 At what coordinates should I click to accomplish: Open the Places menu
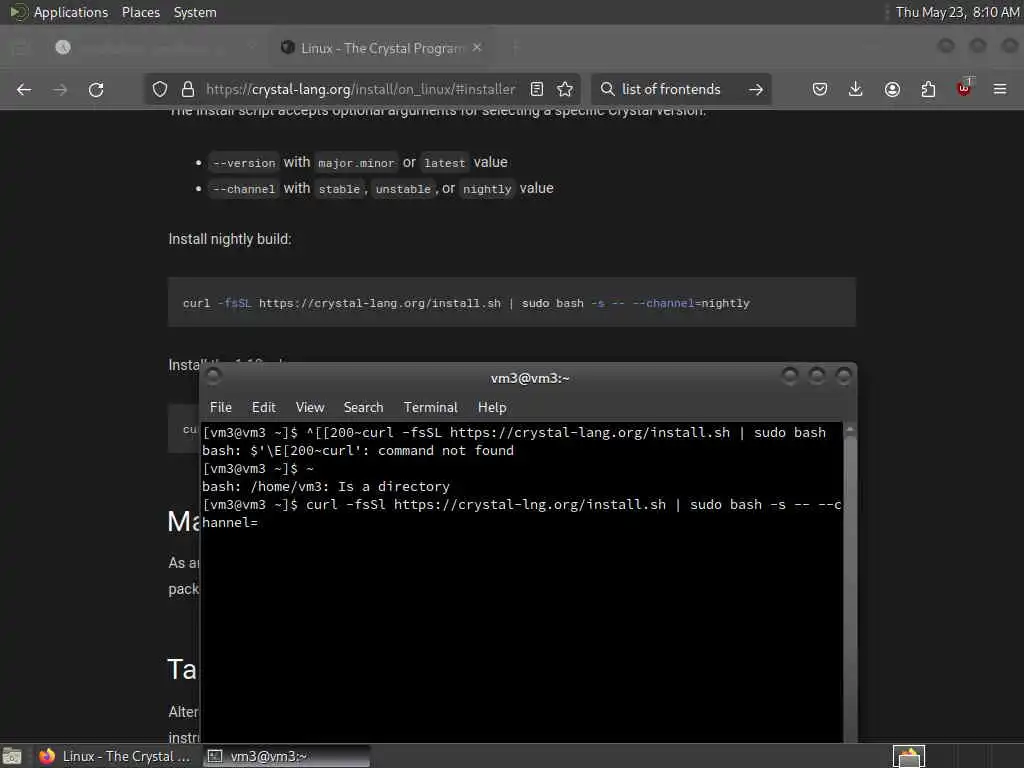pyautogui.click(x=140, y=12)
